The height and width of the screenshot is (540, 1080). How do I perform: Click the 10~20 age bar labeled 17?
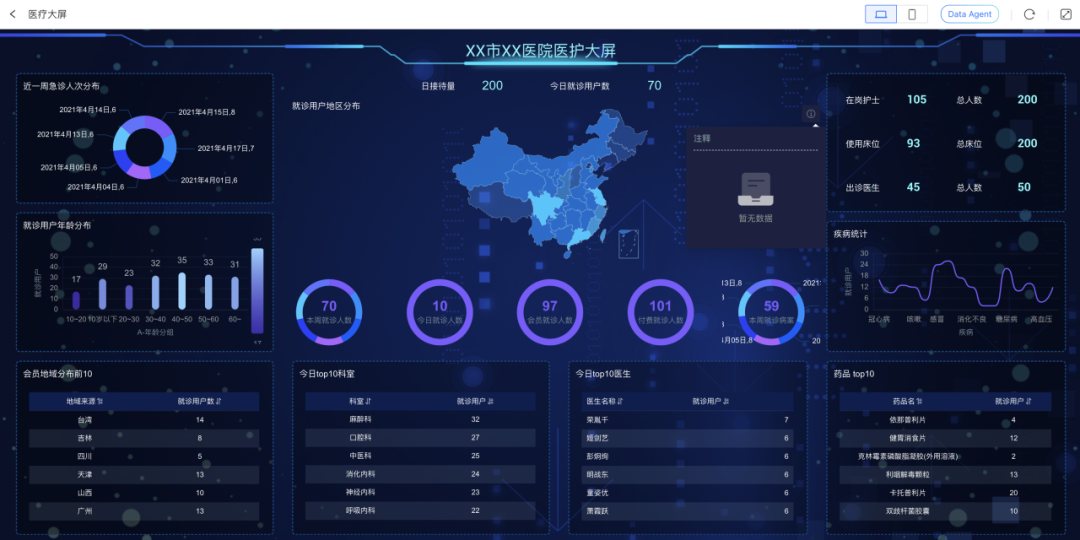coord(76,300)
